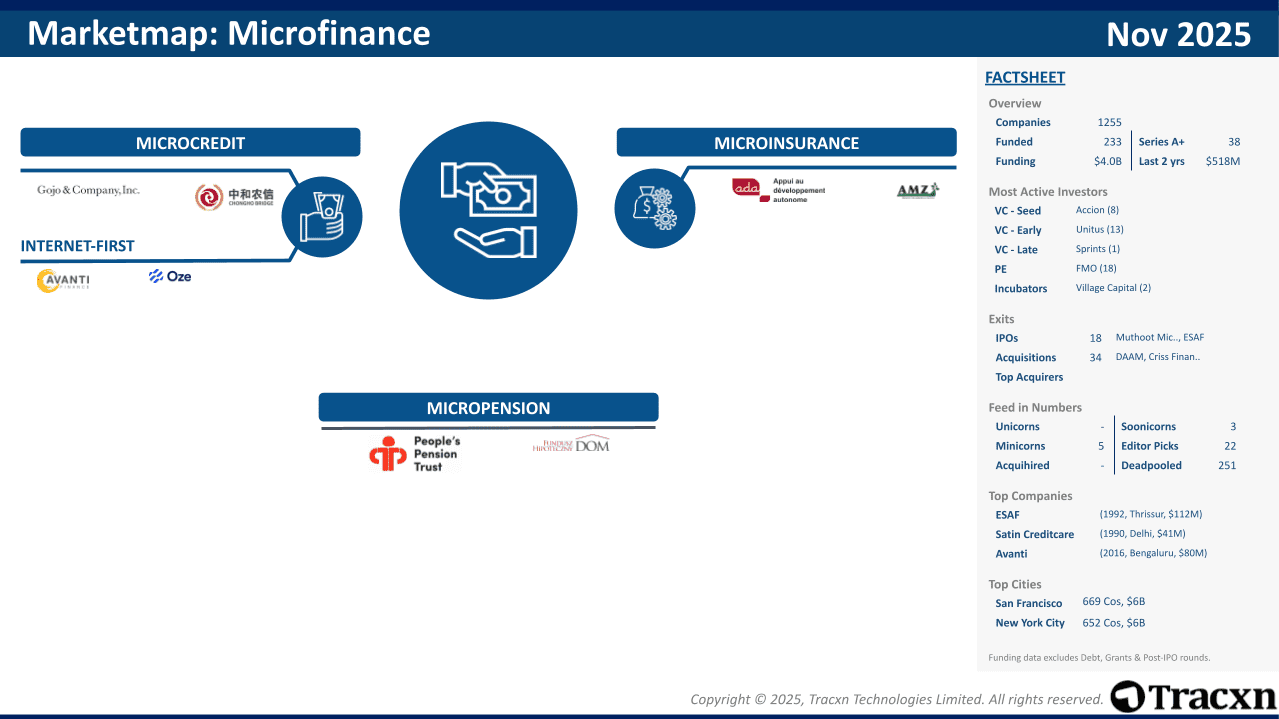This screenshot has height=719, width=1279.
Task: Click the Exits section heading
Action: pos(1001,319)
